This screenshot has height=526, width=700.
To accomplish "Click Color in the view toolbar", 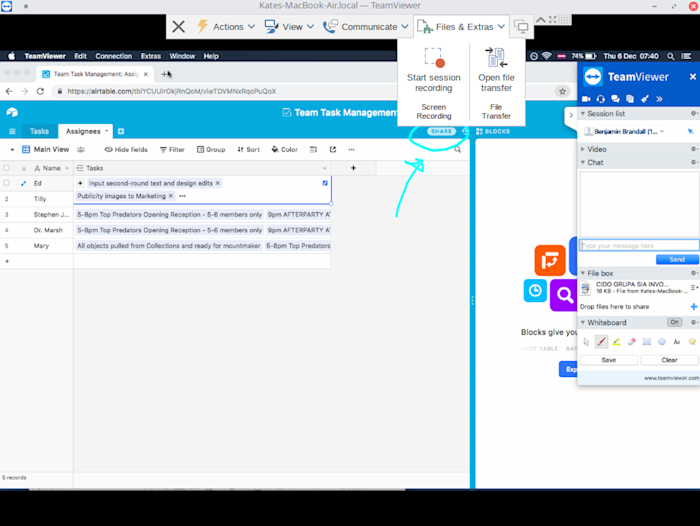I will coord(284,150).
